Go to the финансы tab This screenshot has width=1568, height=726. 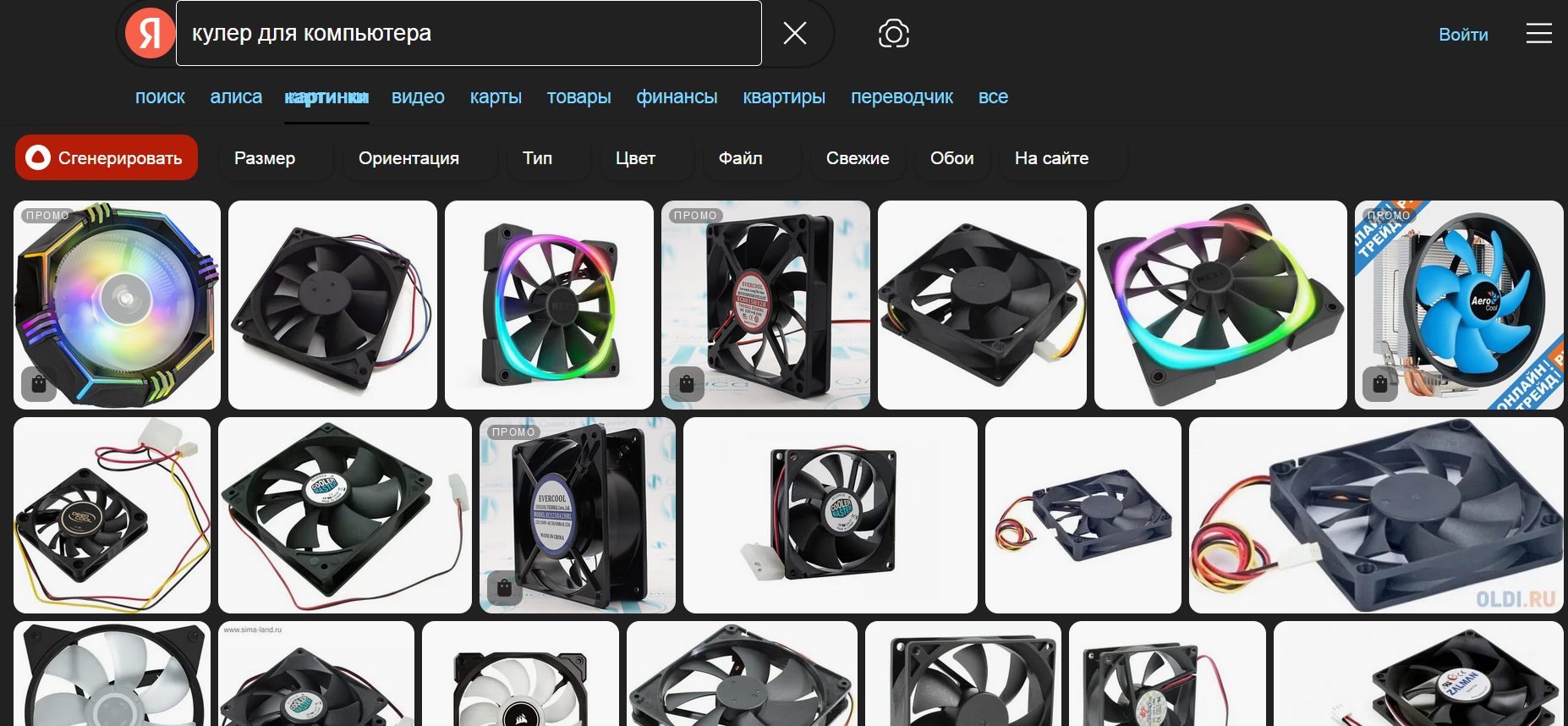(x=677, y=96)
